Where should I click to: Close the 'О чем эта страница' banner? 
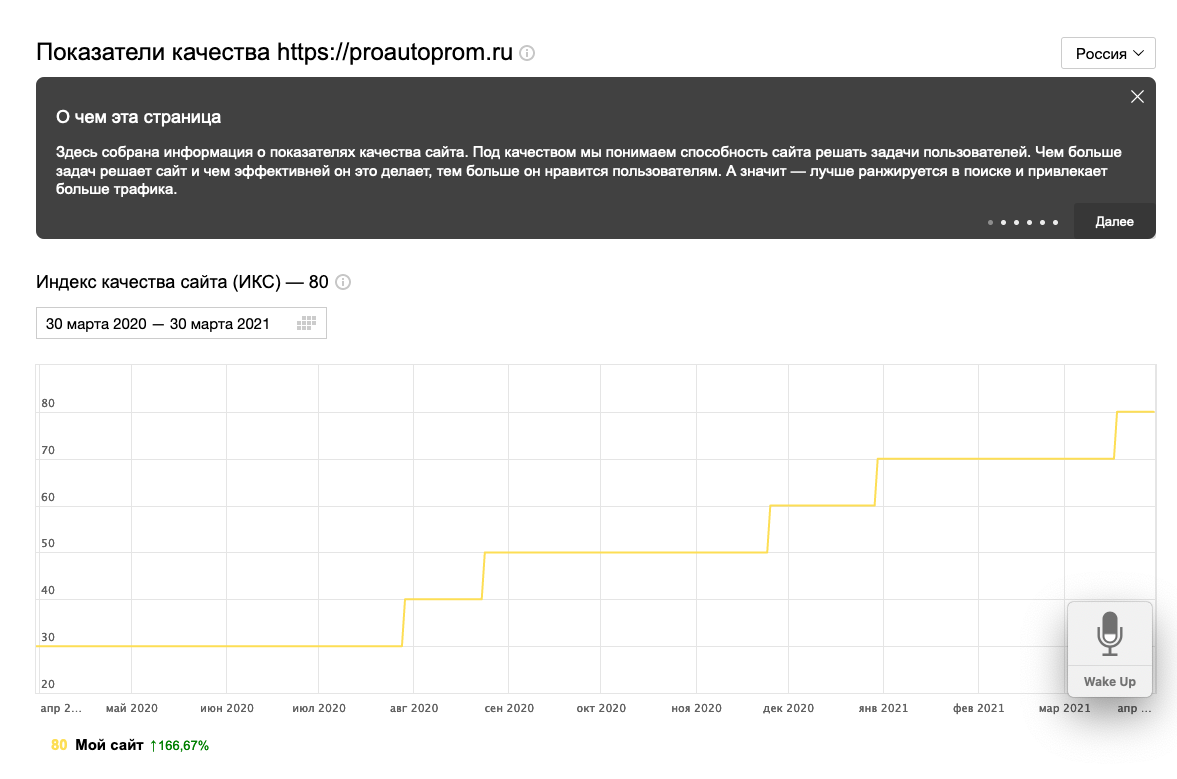click(x=1137, y=97)
